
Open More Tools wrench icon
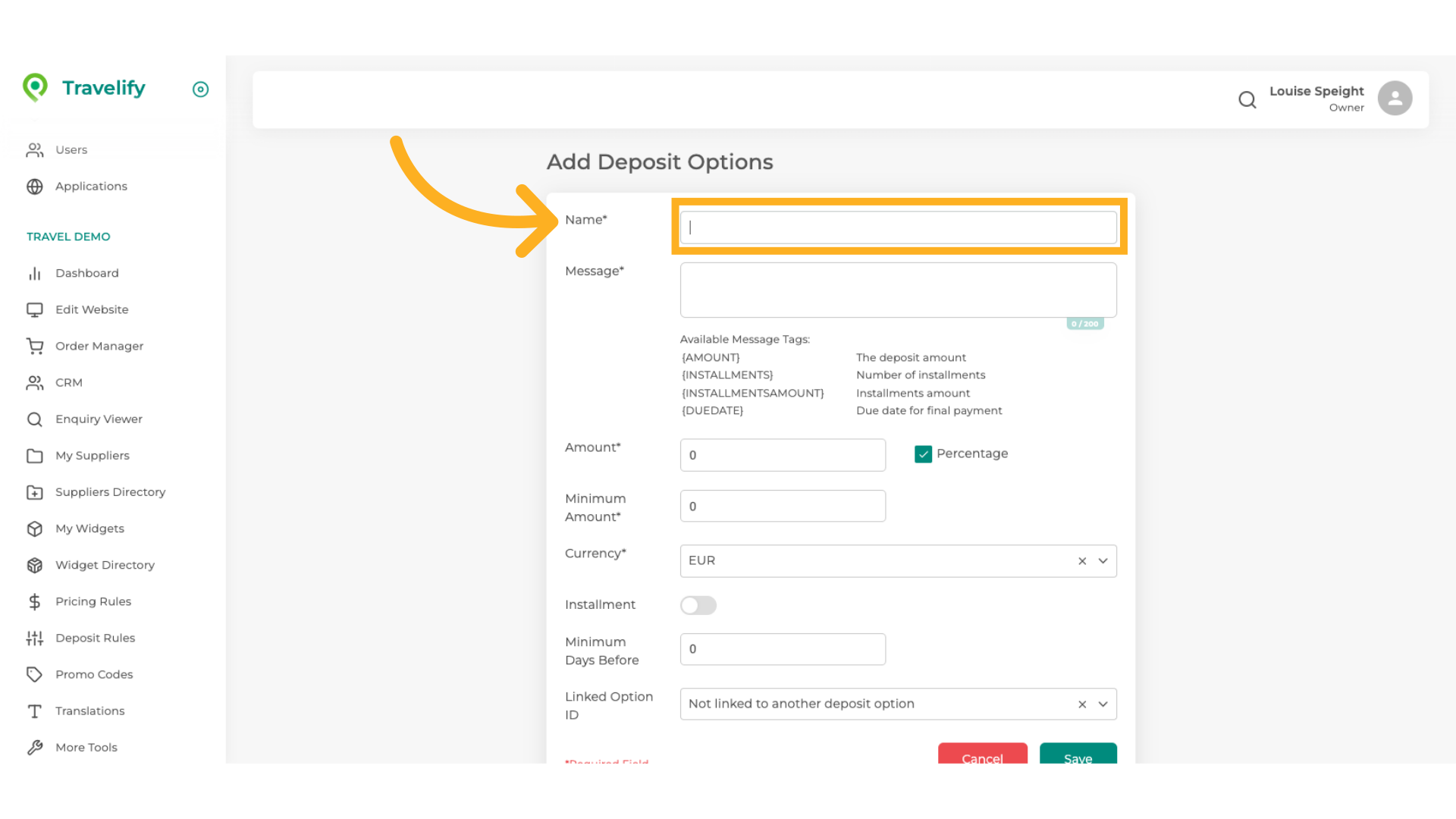[x=35, y=748]
